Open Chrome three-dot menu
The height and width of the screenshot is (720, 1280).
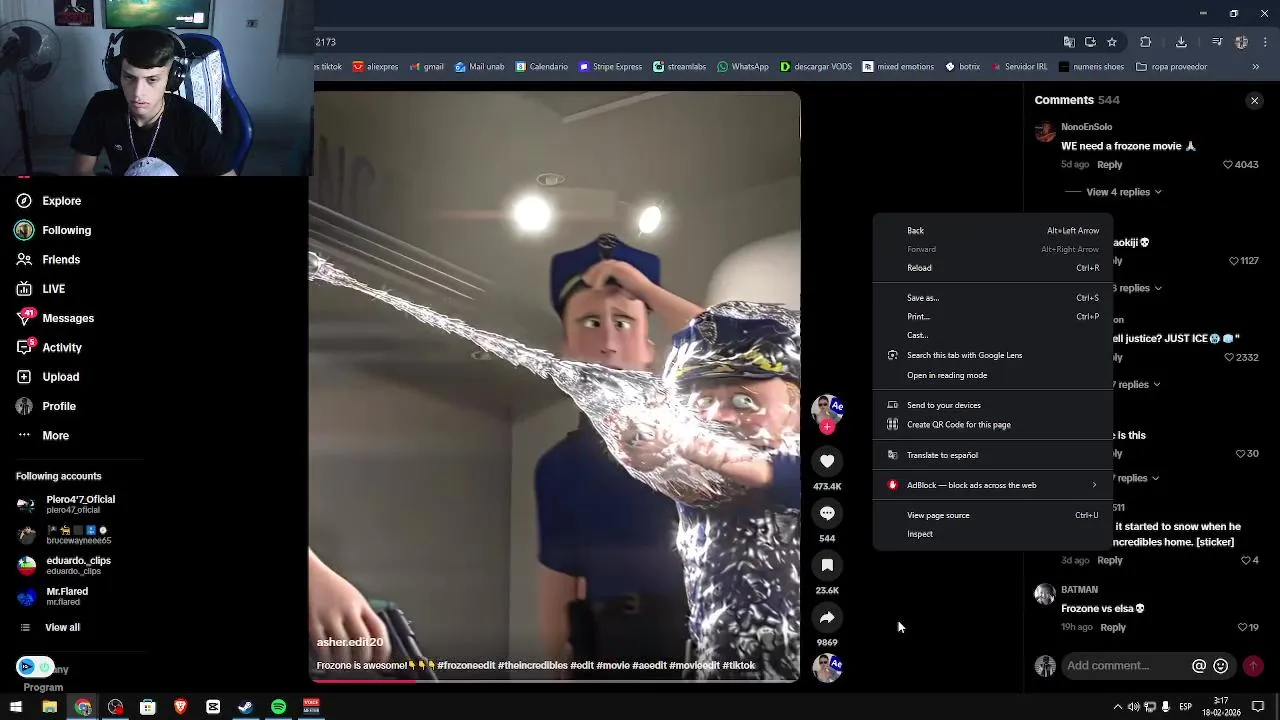click(1264, 42)
